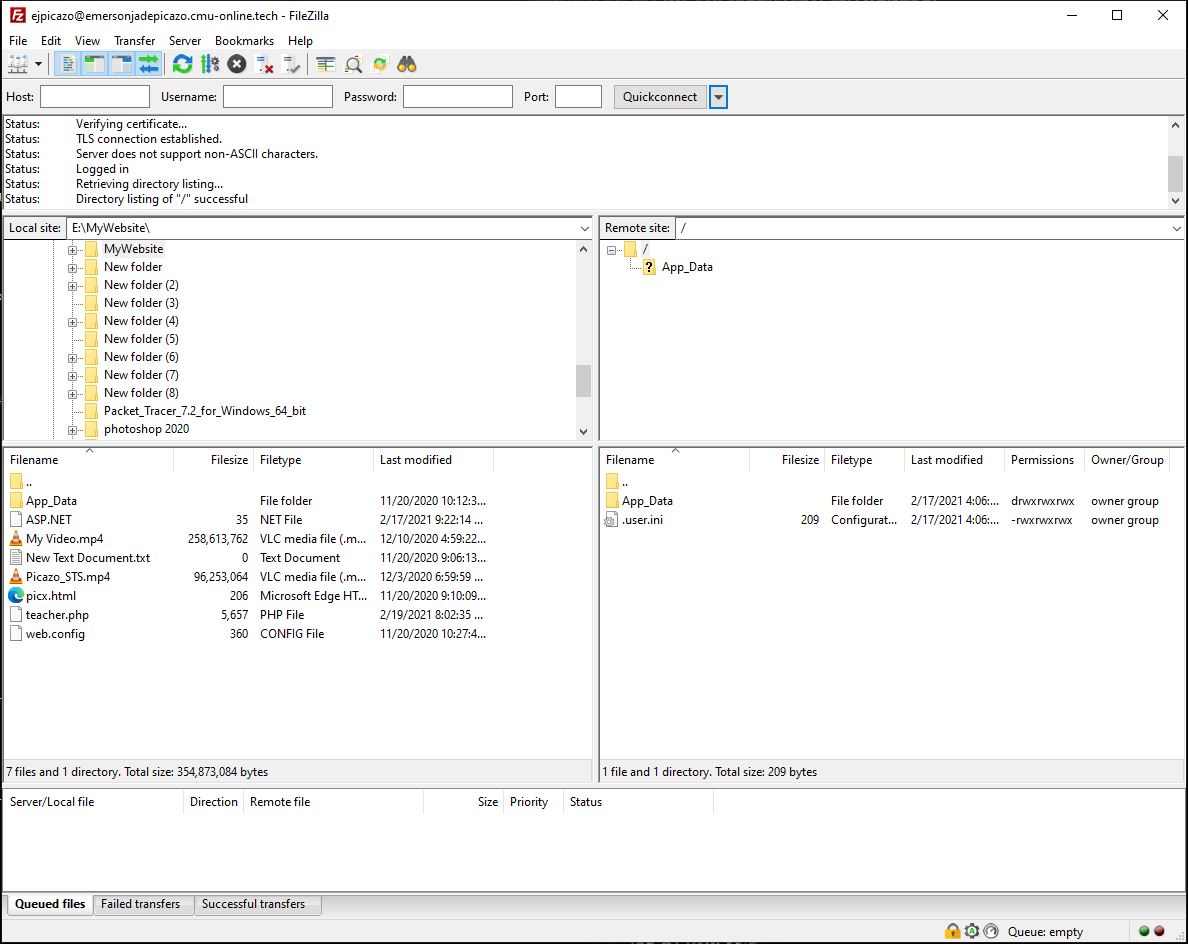Click the padlock encryption icon in status bar
The height and width of the screenshot is (944, 1188).
pyautogui.click(x=952, y=931)
